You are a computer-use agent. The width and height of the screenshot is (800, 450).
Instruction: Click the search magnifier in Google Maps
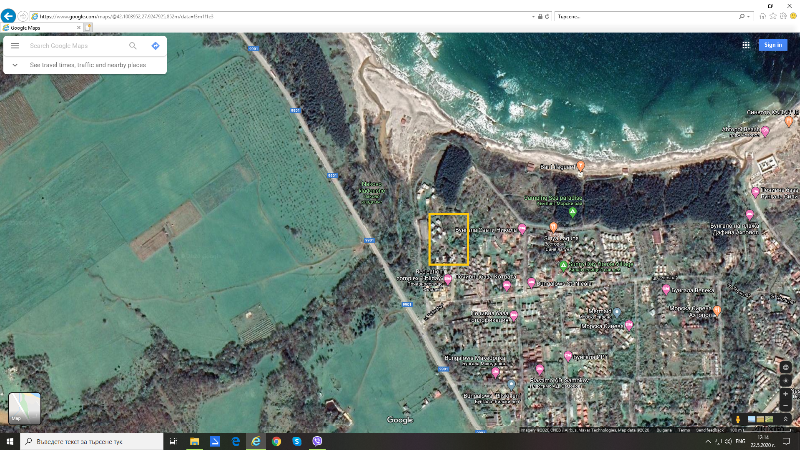pos(133,46)
